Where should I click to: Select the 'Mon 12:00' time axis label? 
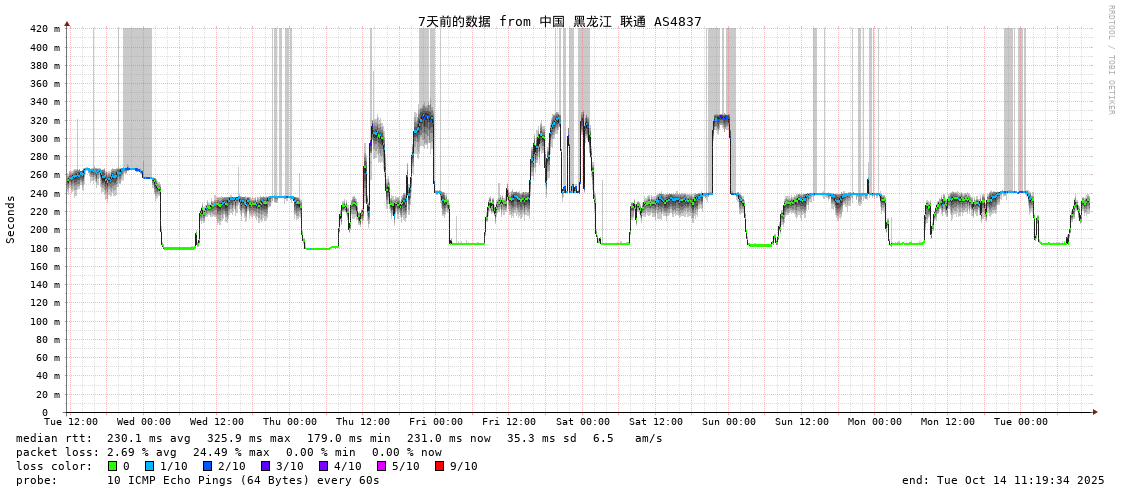click(948, 422)
